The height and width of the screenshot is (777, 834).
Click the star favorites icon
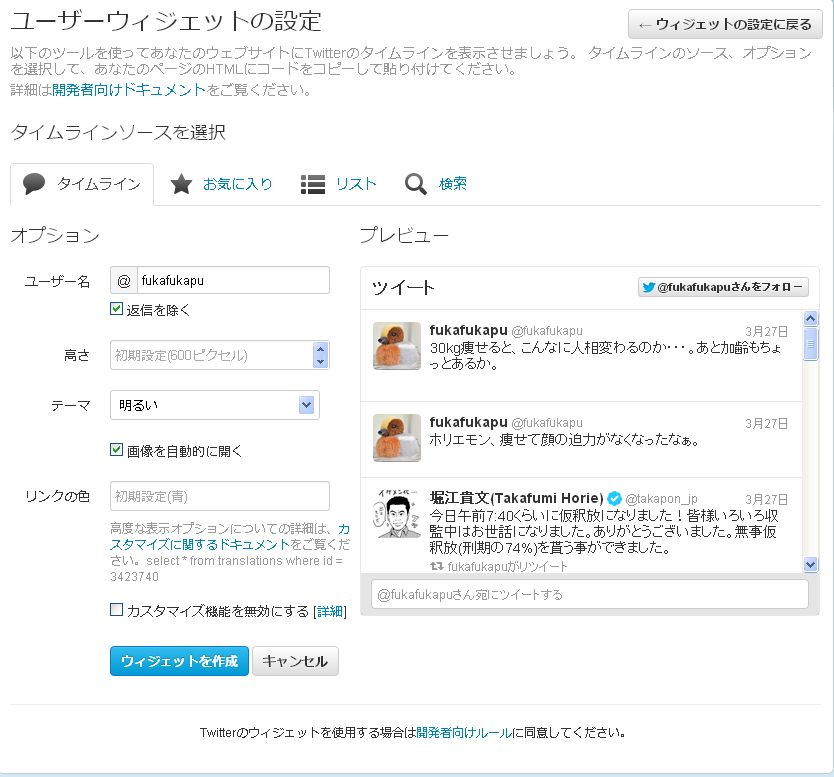181,184
